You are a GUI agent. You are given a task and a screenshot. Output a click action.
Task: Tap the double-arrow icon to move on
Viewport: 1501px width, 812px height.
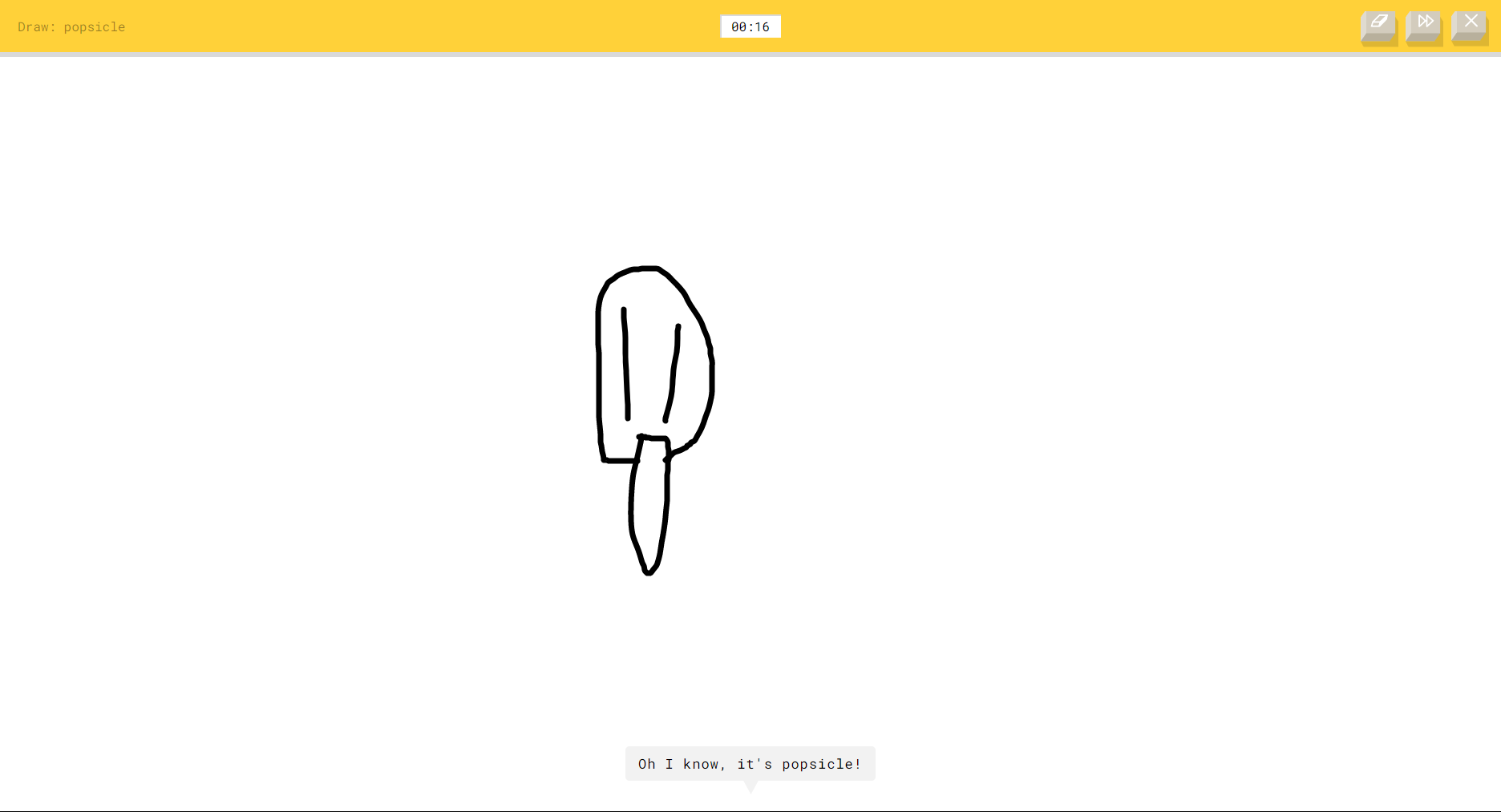pyautogui.click(x=1424, y=22)
